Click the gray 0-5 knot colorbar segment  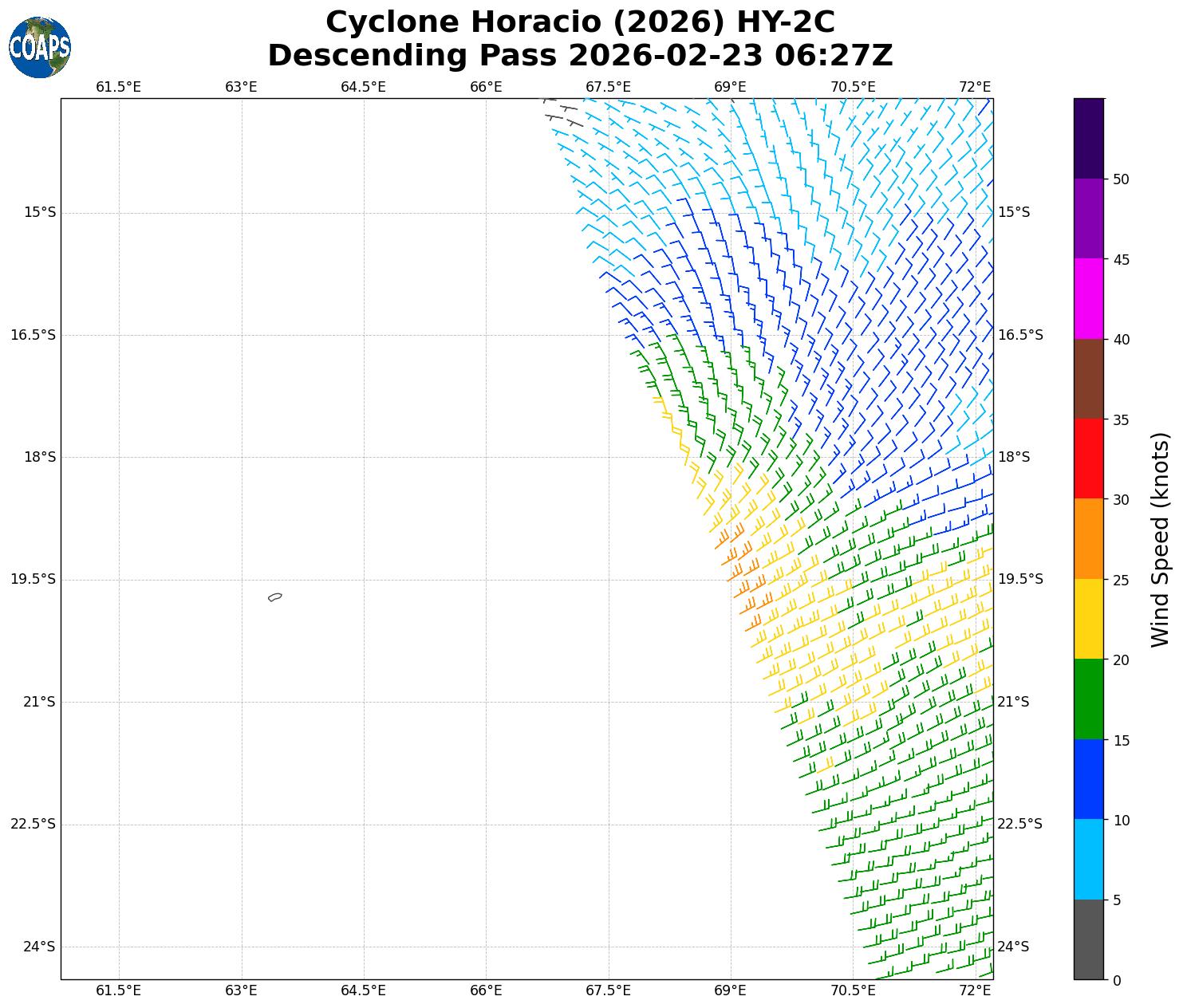tap(1089, 939)
